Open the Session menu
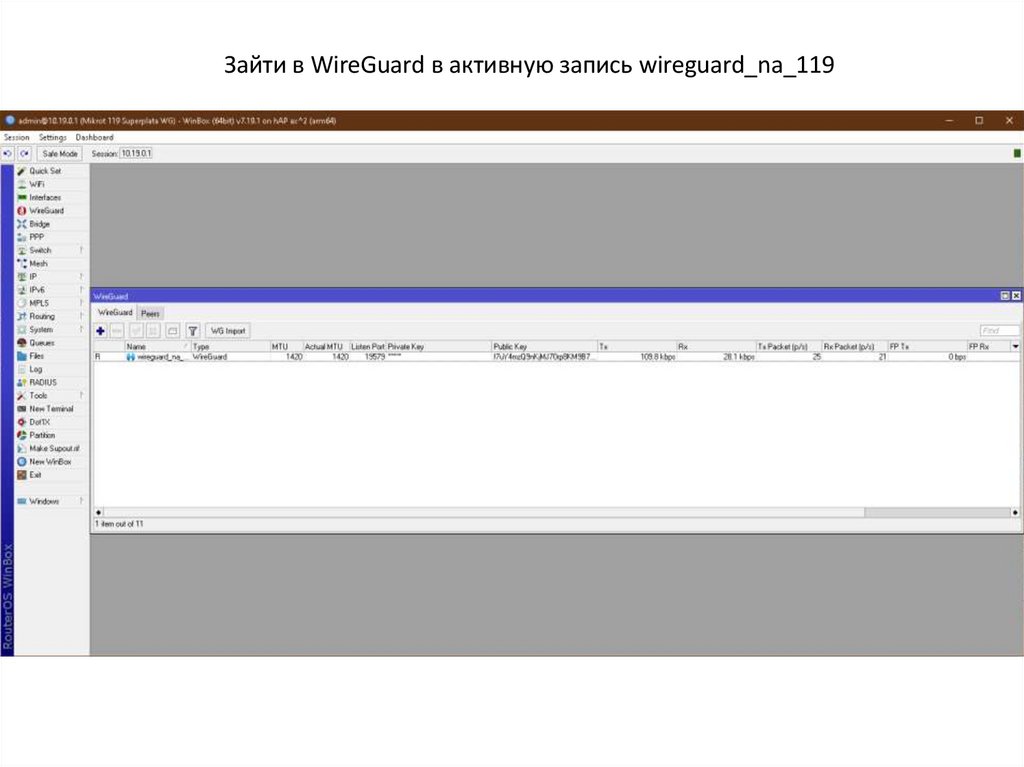Screen dimensions: 1024x767 coord(16,137)
